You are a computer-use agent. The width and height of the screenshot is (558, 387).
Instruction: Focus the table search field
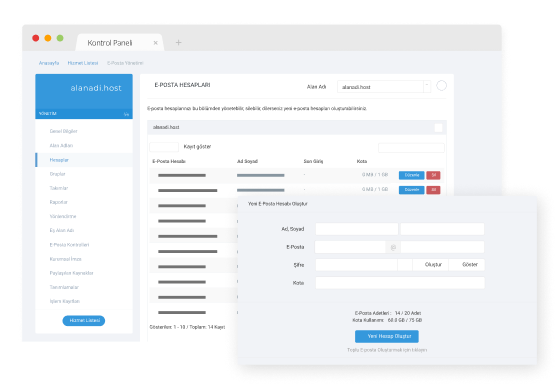[x=411, y=148]
